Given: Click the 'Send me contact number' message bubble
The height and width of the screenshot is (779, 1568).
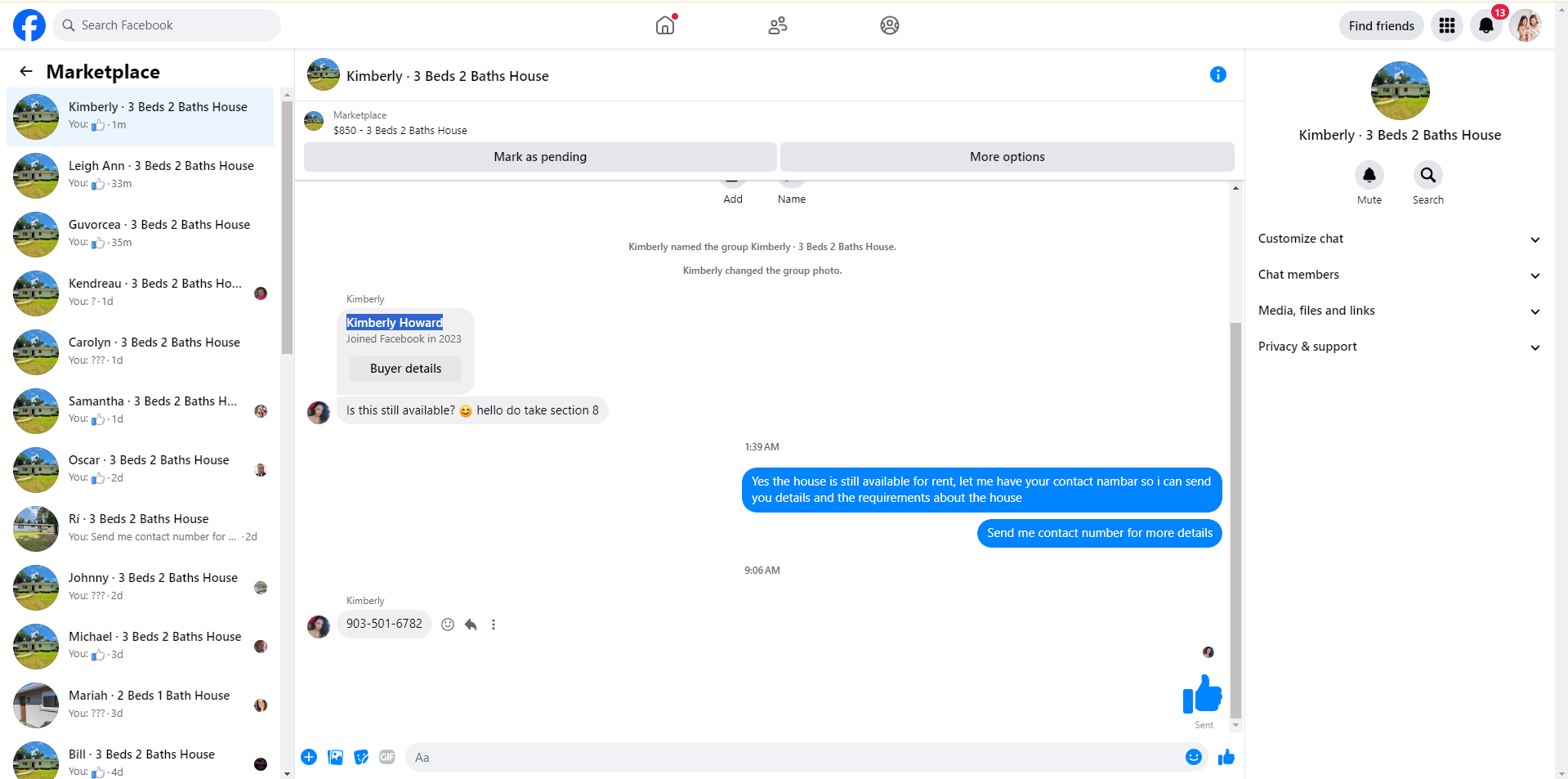Looking at the screenshot, I should [x=1099, y=533].
